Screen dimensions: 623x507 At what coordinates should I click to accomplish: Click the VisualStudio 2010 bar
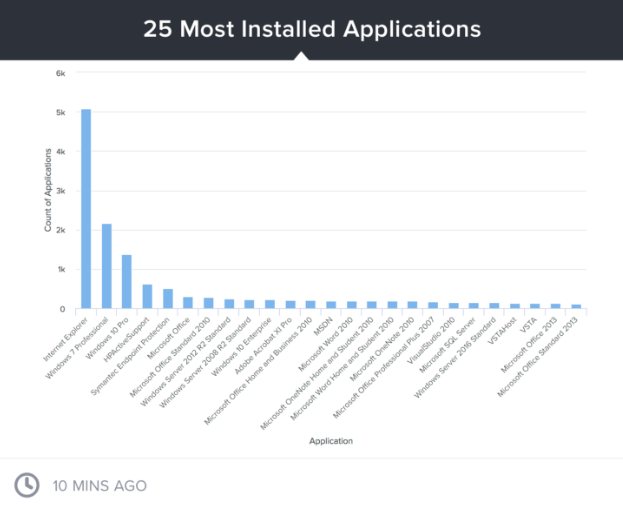pos(454,306)
